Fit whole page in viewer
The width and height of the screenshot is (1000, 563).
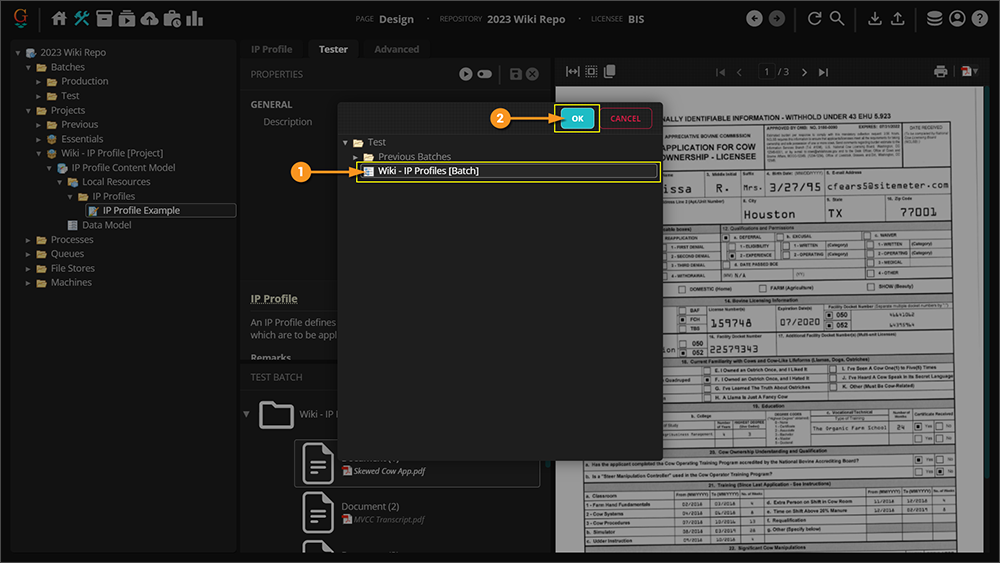pyautogui.click(x=591, y=71)
